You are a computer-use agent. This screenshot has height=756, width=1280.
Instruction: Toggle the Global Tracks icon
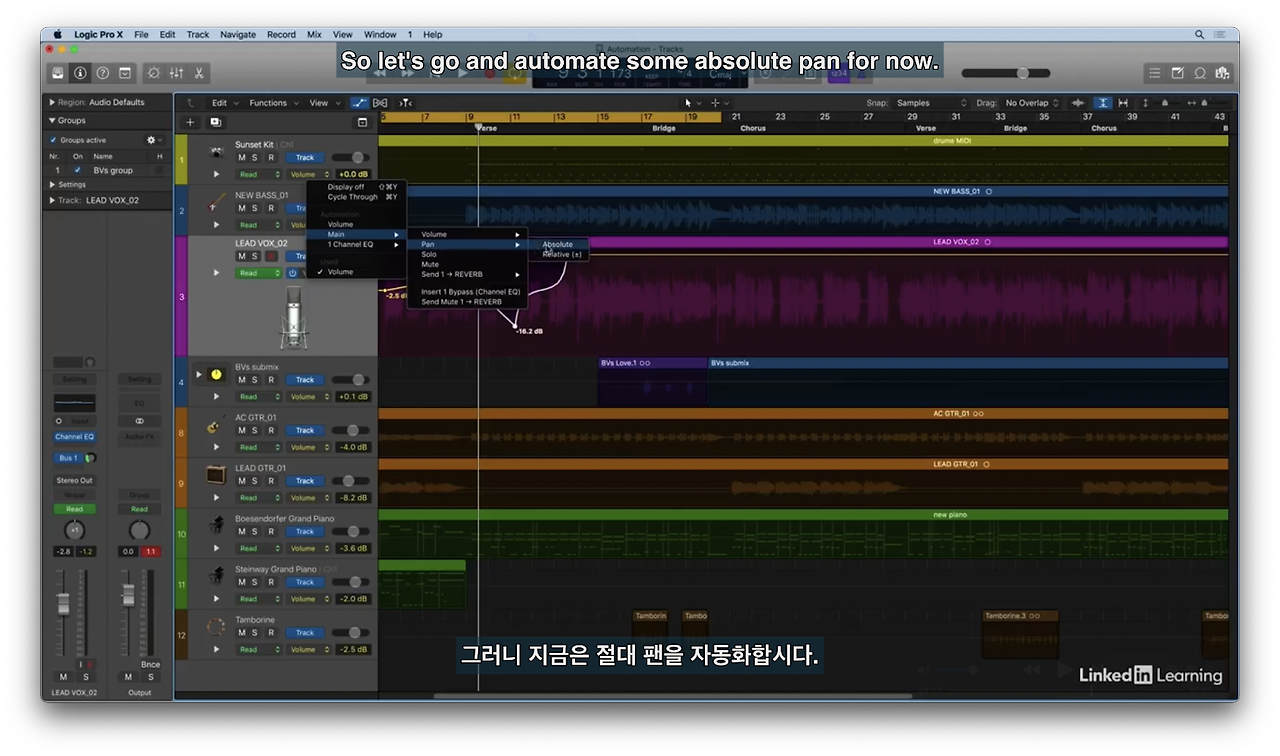click(x=362, y=122)
